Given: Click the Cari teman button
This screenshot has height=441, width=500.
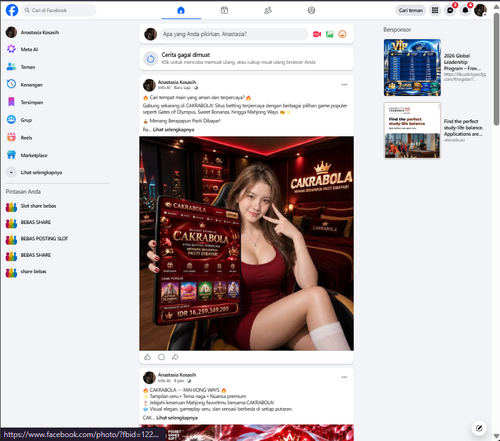Looking at the screenshot, I should click(411, 10).
